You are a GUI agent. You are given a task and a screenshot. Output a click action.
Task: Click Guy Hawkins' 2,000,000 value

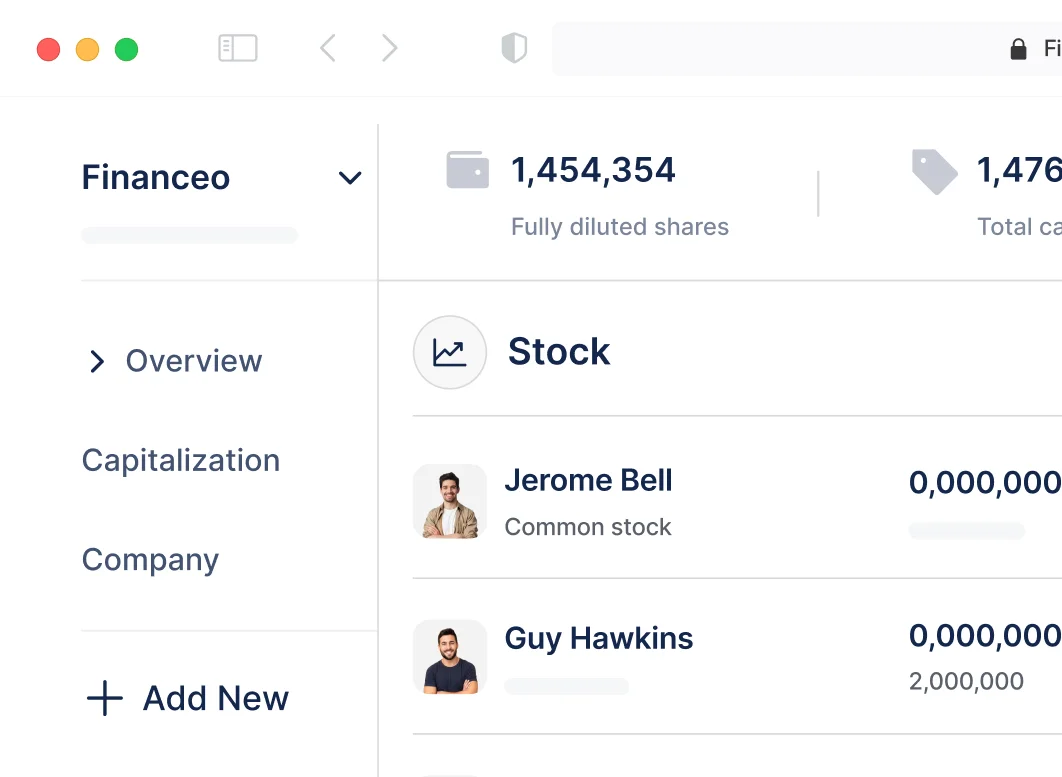(965, 681)
